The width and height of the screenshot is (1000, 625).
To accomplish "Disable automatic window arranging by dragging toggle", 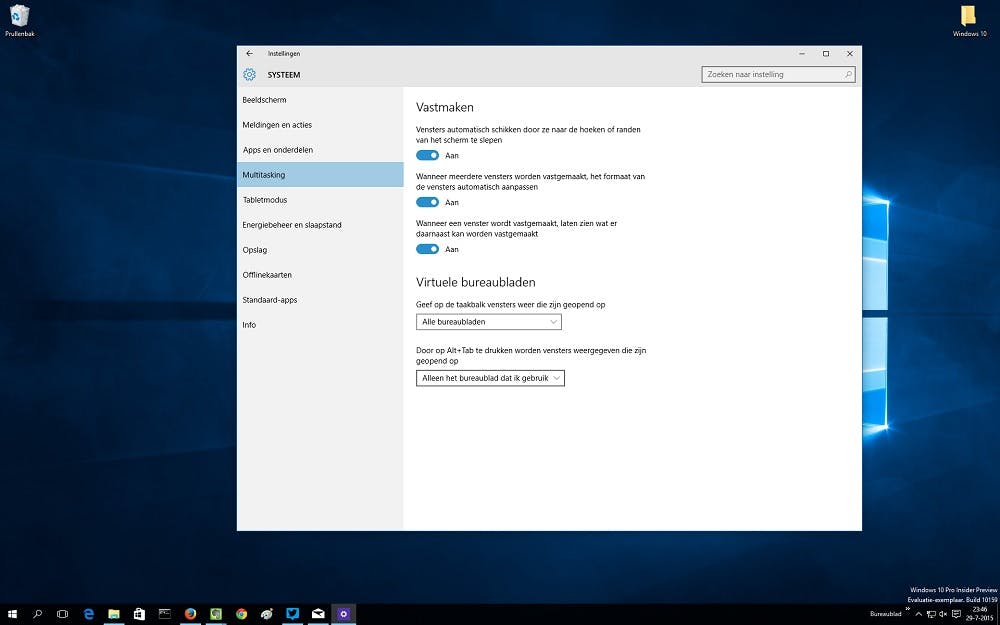I will [x=427, y=155].
